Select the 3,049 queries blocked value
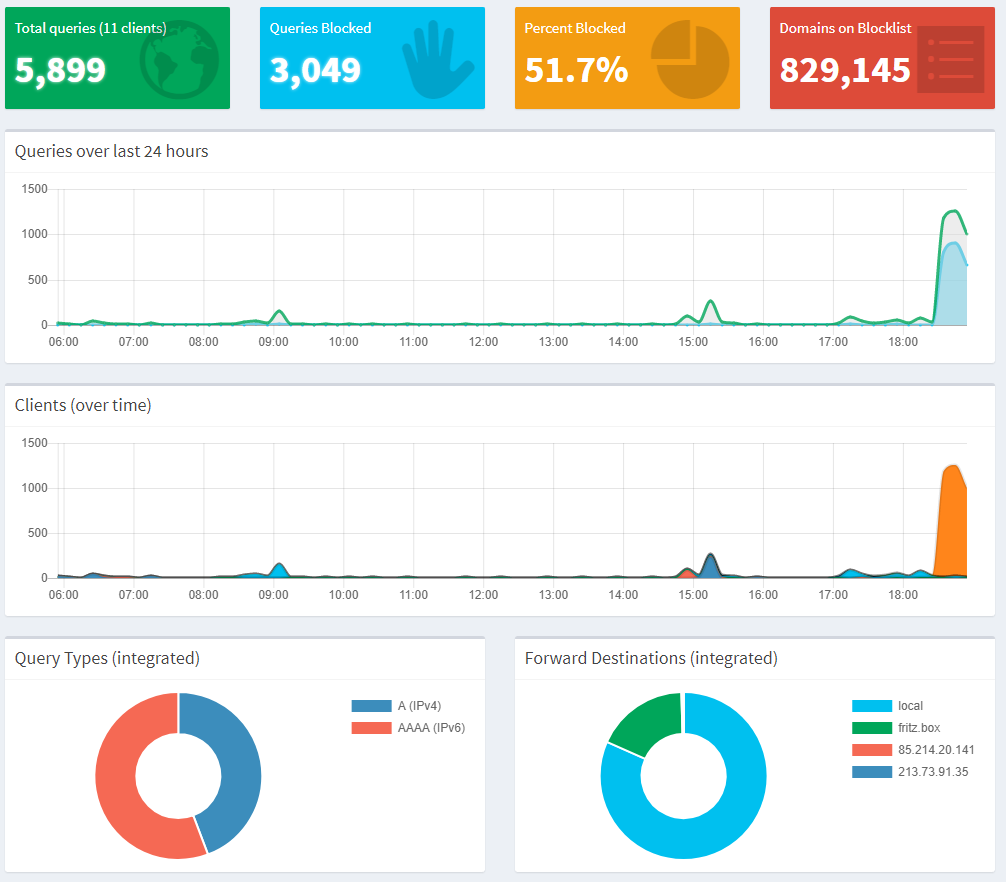This screenshot has height=882, width=1006. click(315, 71)
